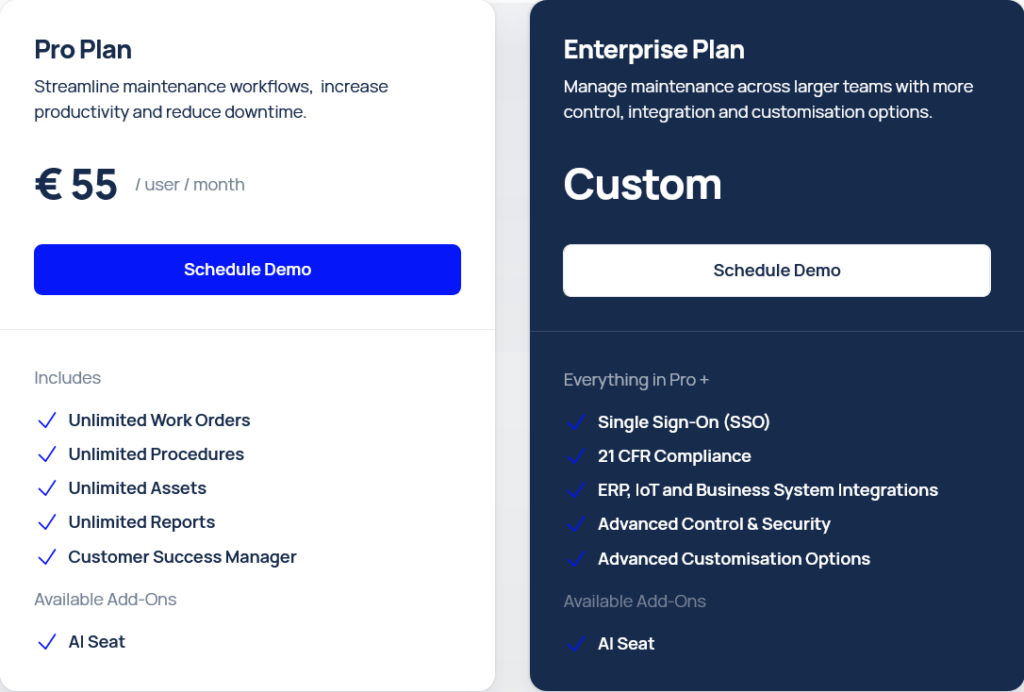The height and width of the screenshot is (692, 1024).
Task: Select the Pro Plan heading
Action: click(x=83, y=50)
